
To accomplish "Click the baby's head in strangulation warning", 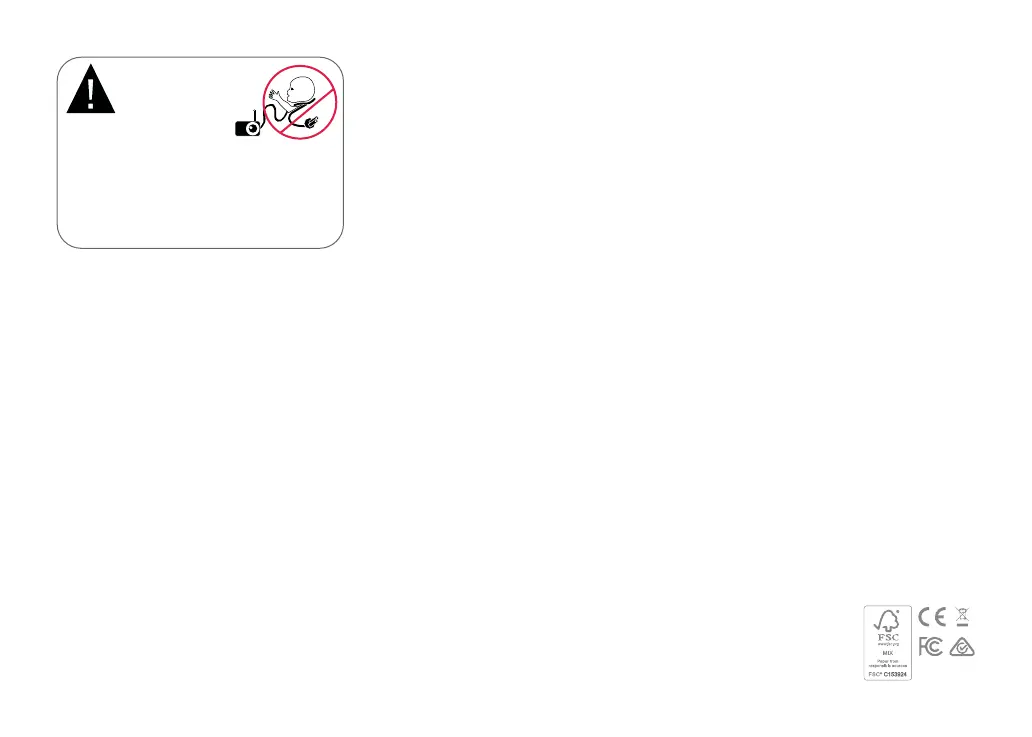I will pos(302,89).
